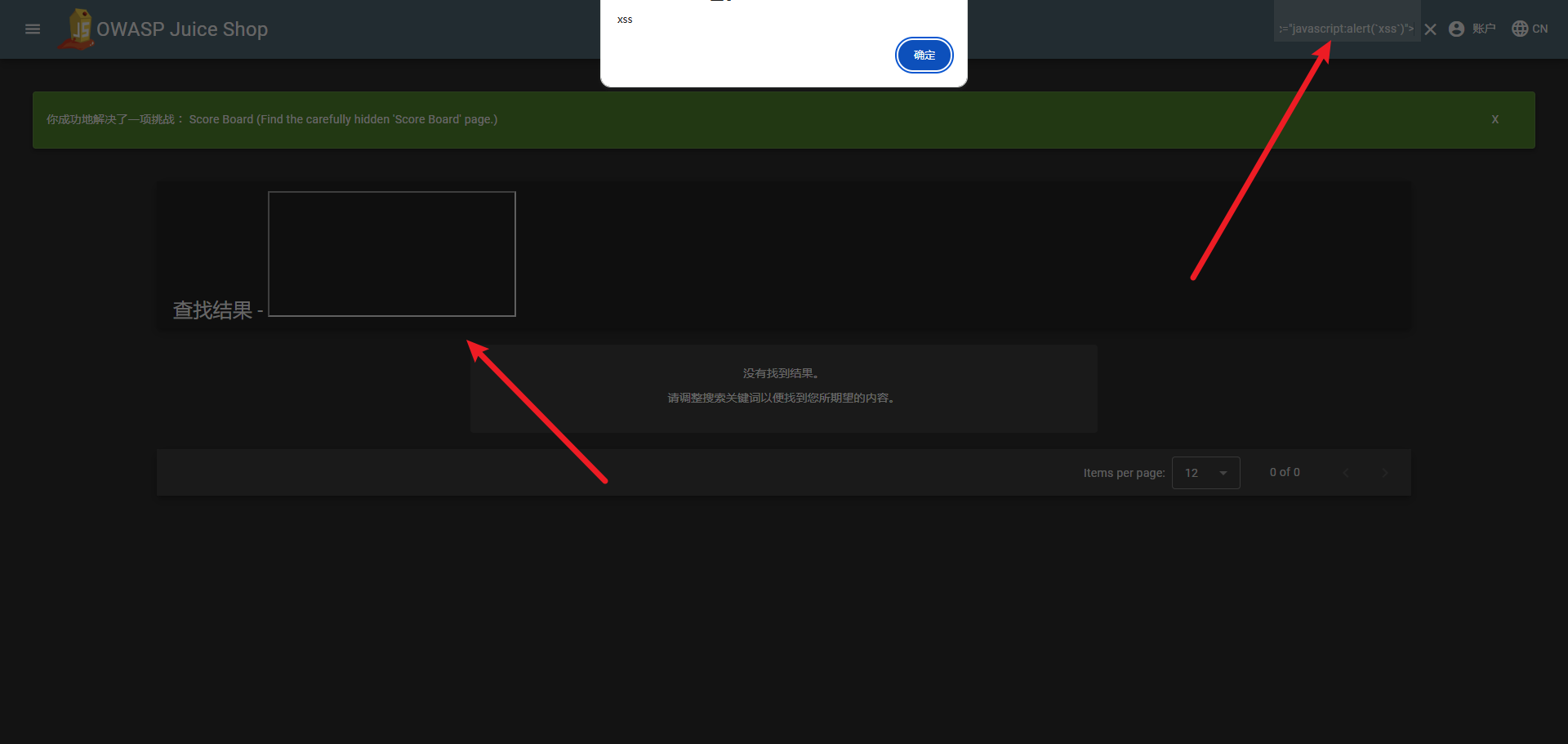
Task: Go to OWASP Juice Shop home title
Action: (182, 29)
